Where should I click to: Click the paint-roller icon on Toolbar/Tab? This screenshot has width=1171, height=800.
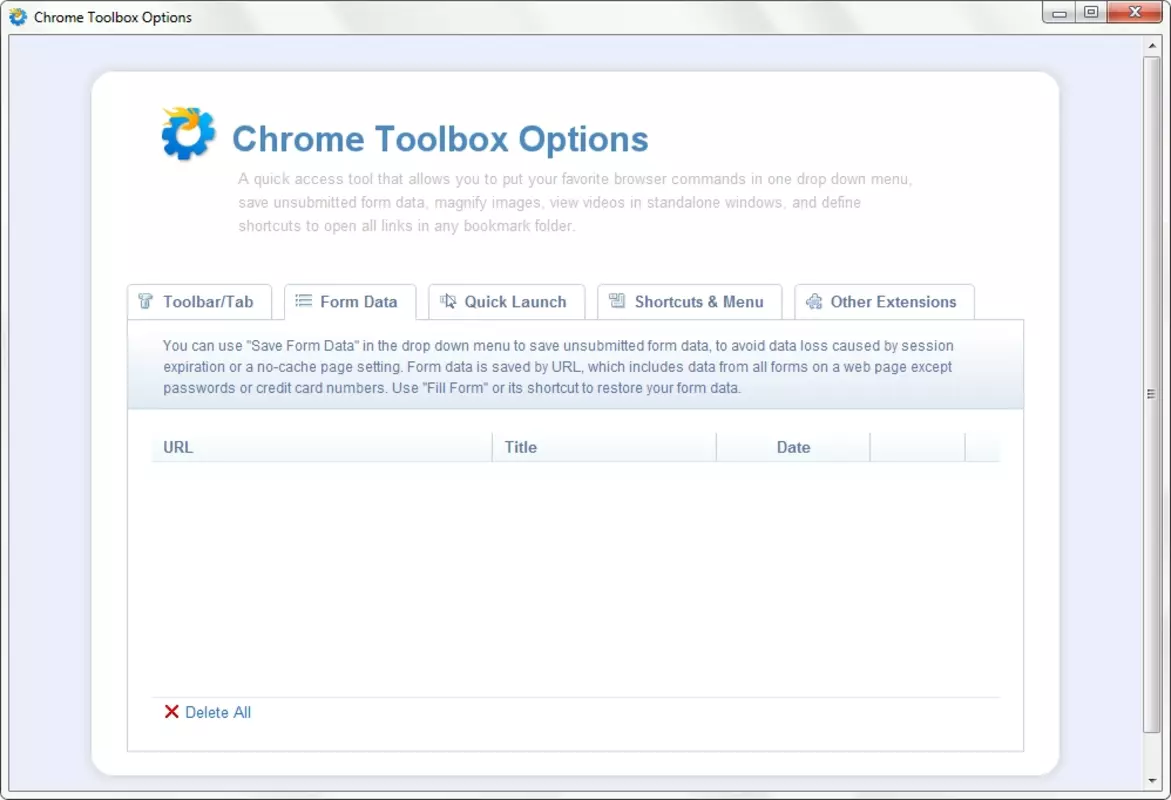[x=146, y=301]
